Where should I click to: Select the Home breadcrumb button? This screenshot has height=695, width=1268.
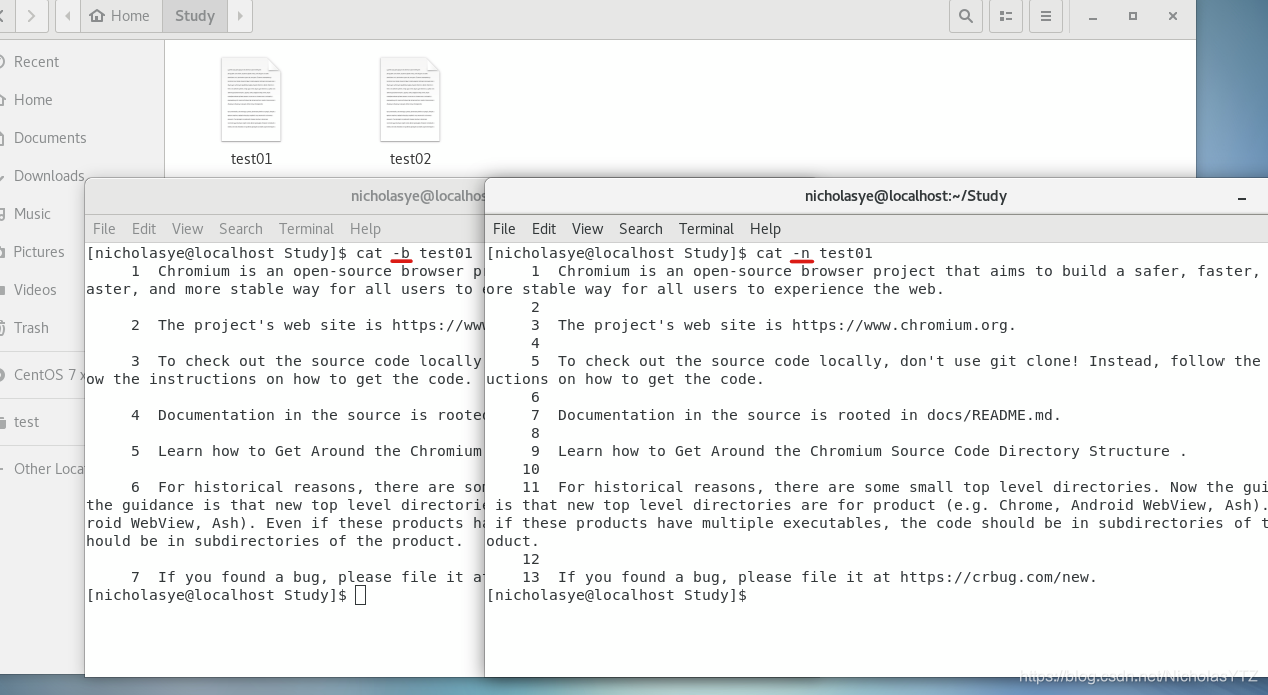coord(121,16)
